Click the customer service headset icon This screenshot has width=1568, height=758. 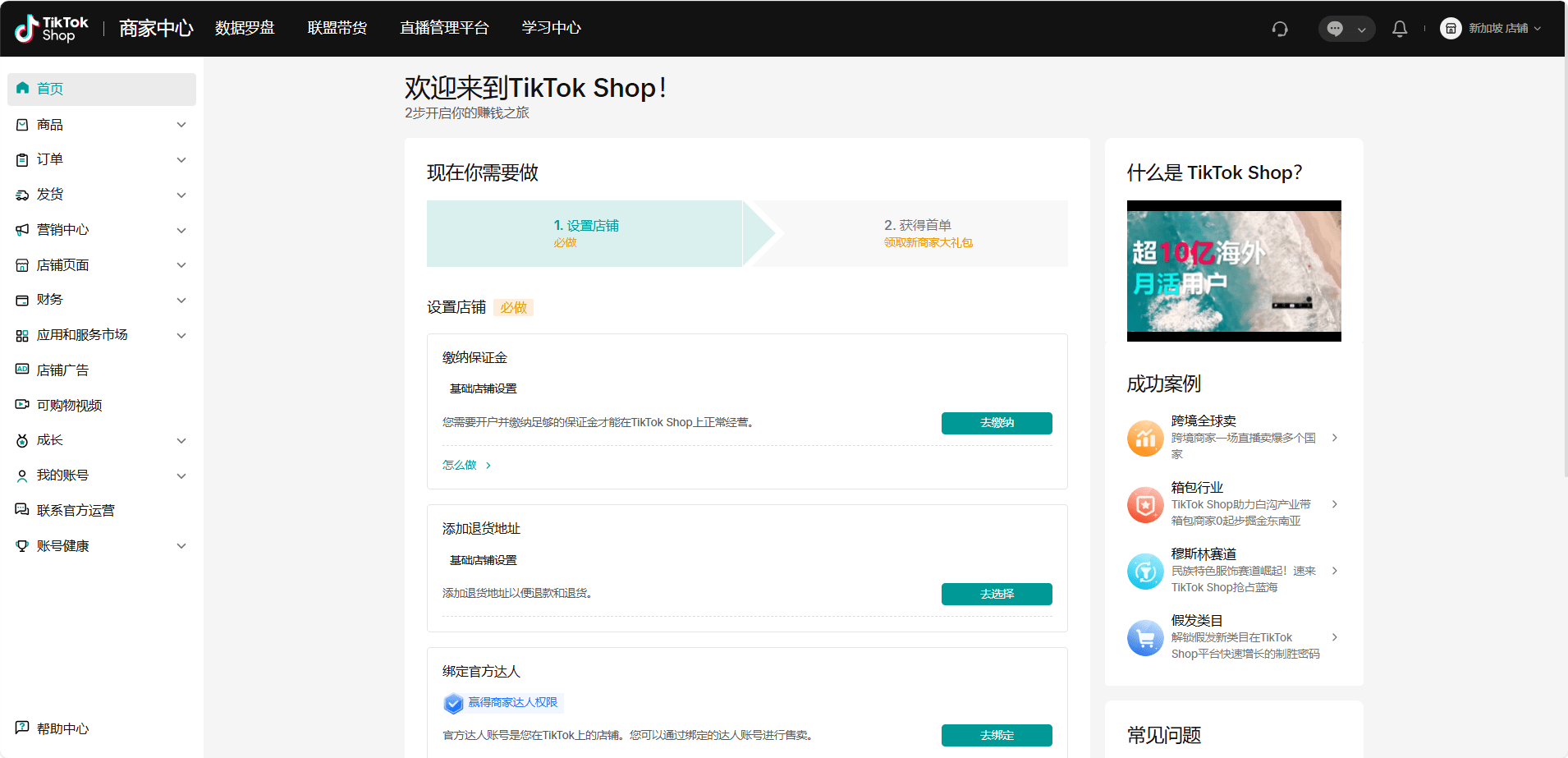click(1280, 29)
